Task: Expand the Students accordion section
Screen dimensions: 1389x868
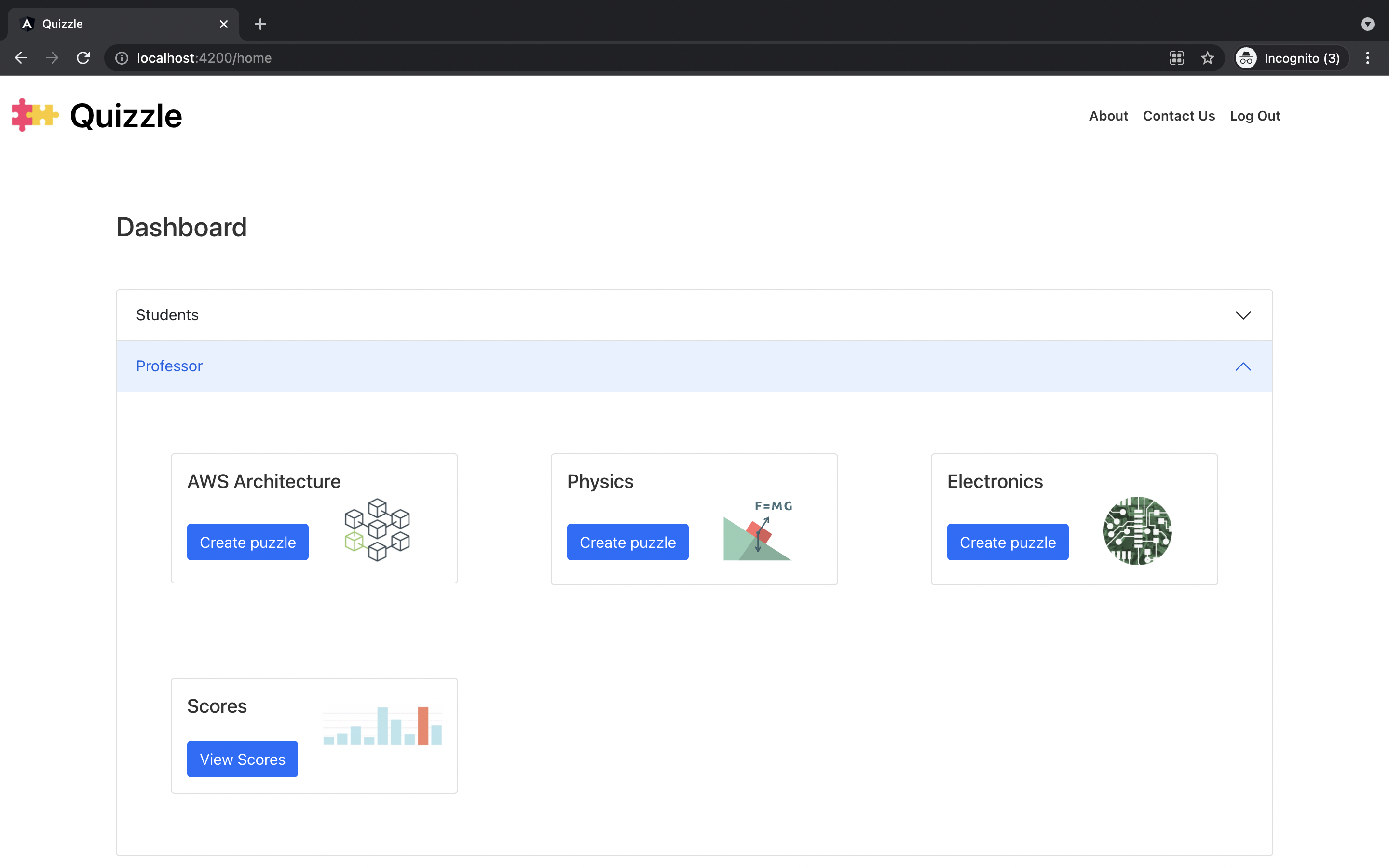Action: 167,315
